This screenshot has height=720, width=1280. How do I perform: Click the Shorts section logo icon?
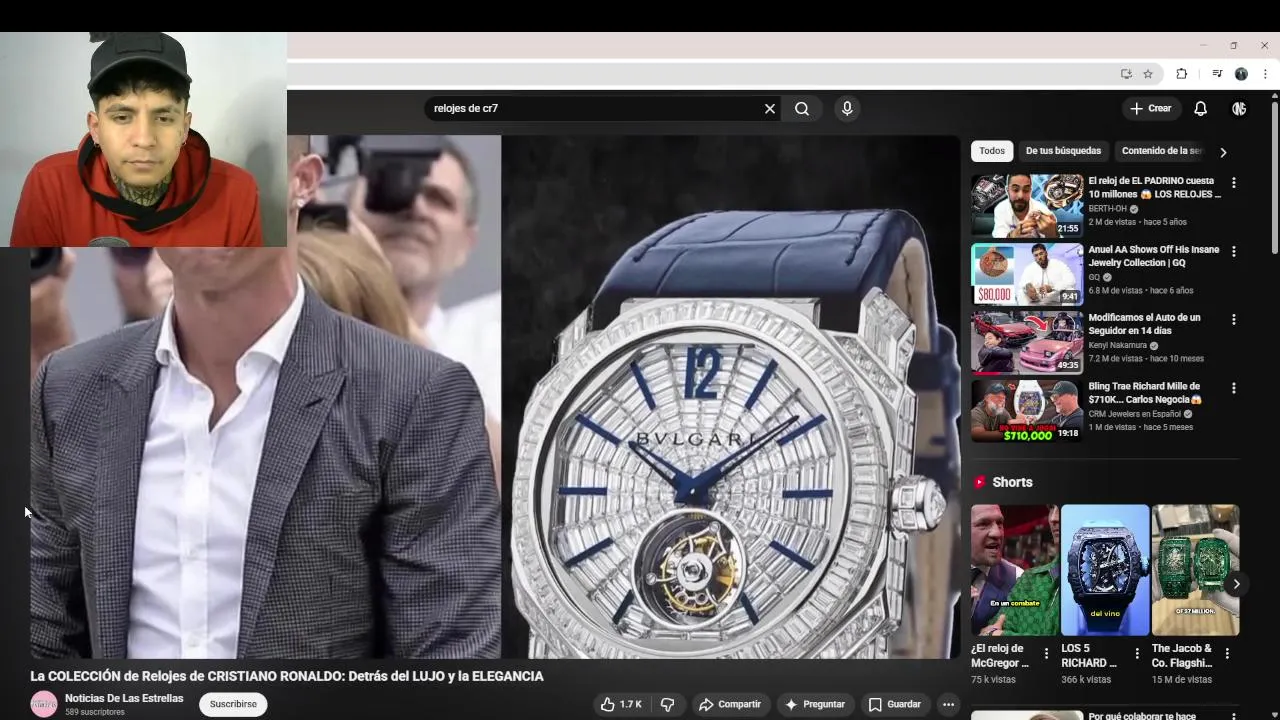click(980, 482)
